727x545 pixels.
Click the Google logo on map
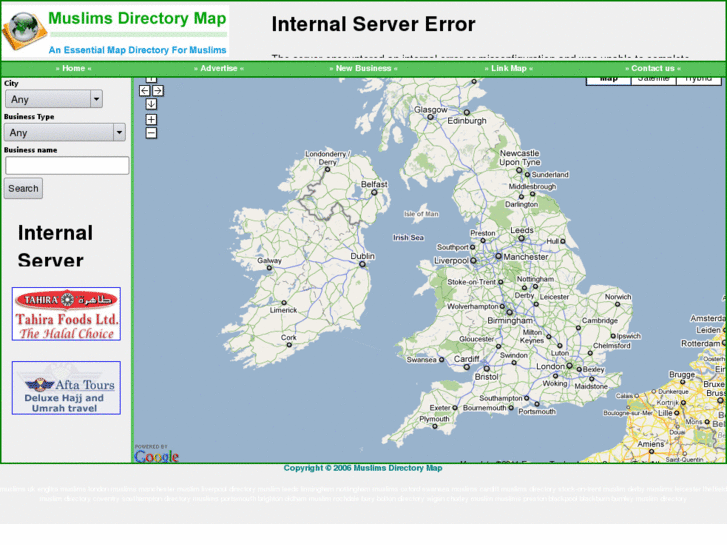click(156, 455)
